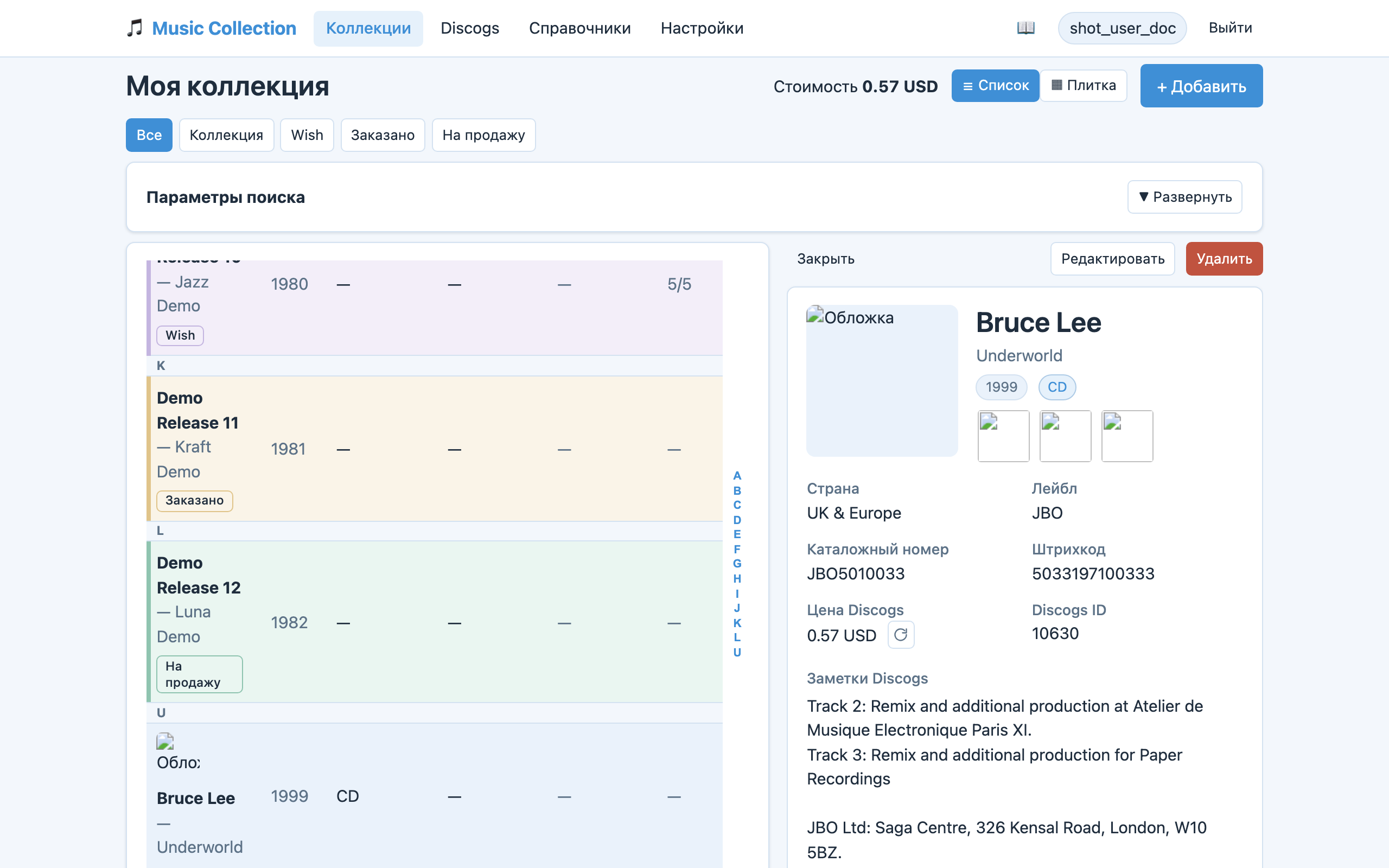
Task: Open the Discogs nav item
Action: click(x=469, y=28)
